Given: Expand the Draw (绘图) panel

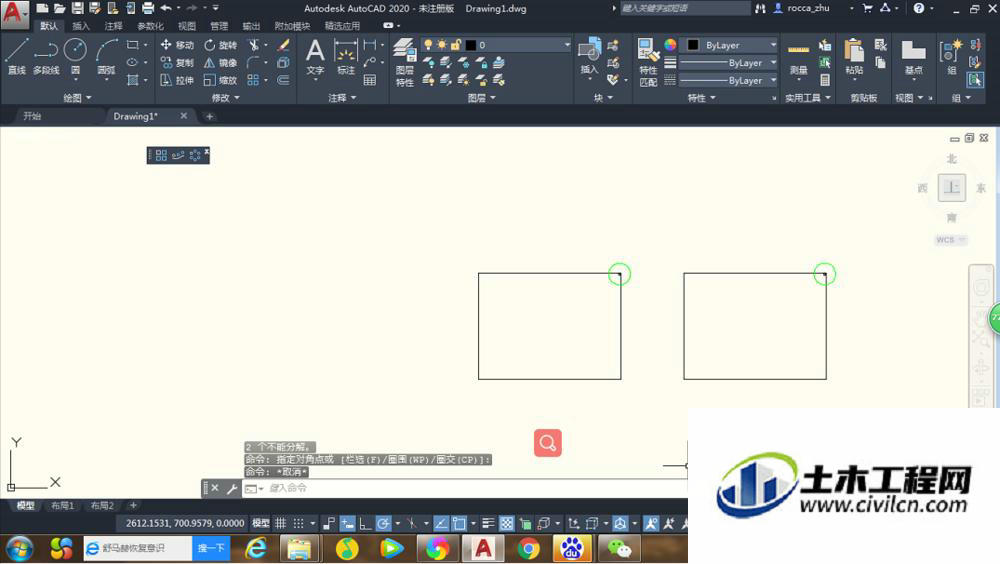Looking at the screenshot, I should coord(77,98).
